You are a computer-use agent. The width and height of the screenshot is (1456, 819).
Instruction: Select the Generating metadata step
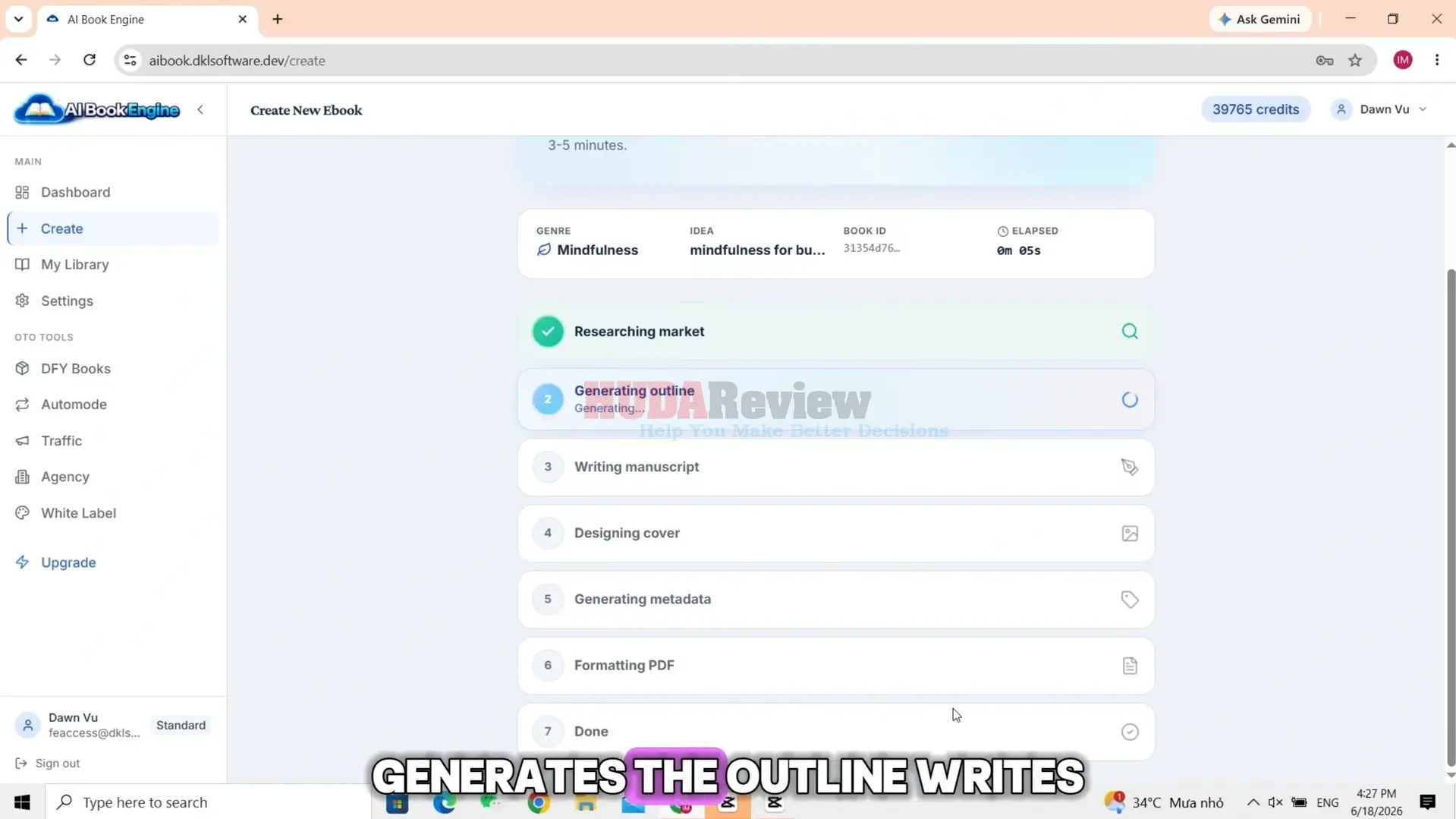click(x=835, y=599)
